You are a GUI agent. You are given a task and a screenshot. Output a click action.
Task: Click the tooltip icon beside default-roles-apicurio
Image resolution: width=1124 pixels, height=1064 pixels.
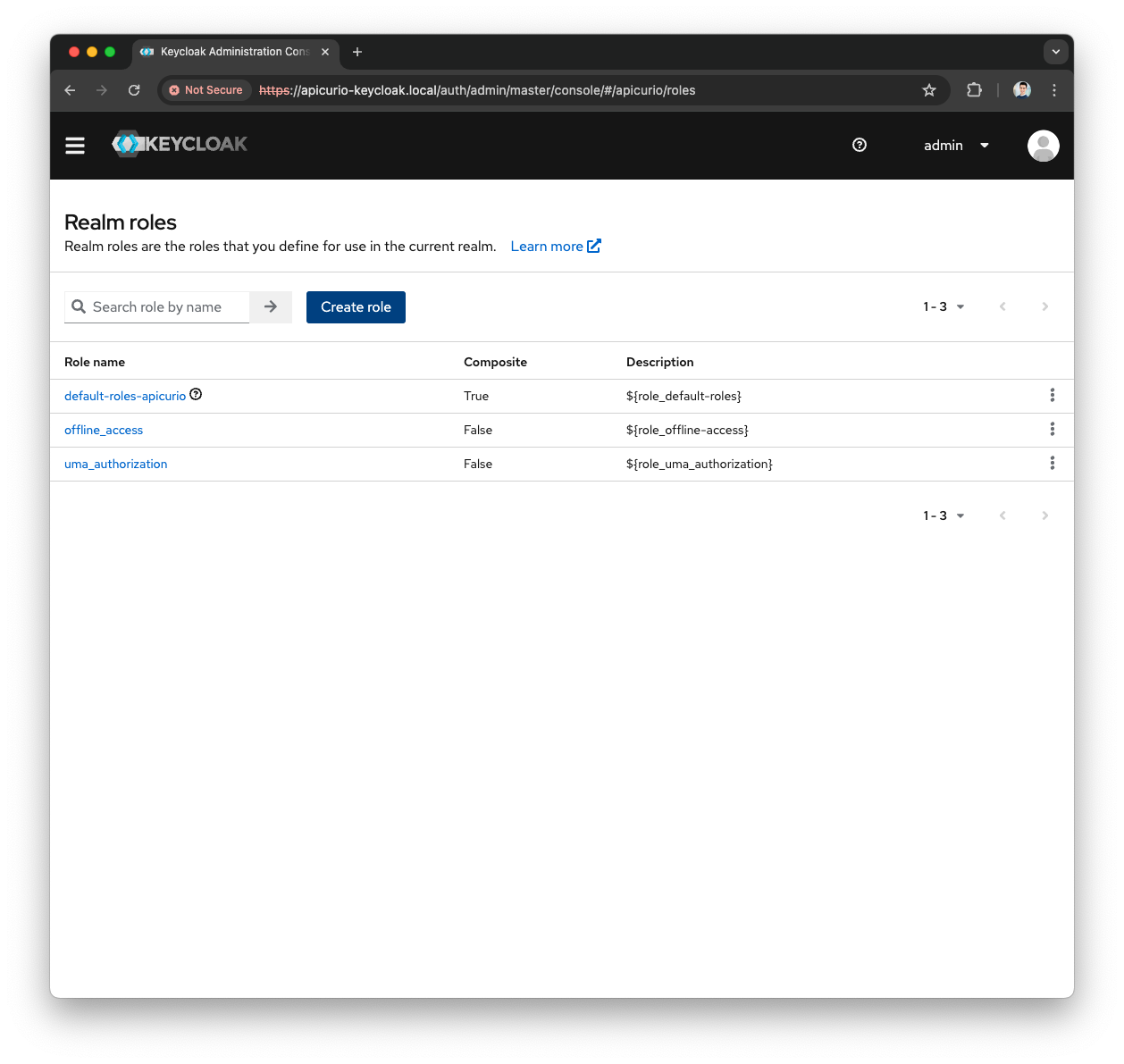tap(196, 394)
